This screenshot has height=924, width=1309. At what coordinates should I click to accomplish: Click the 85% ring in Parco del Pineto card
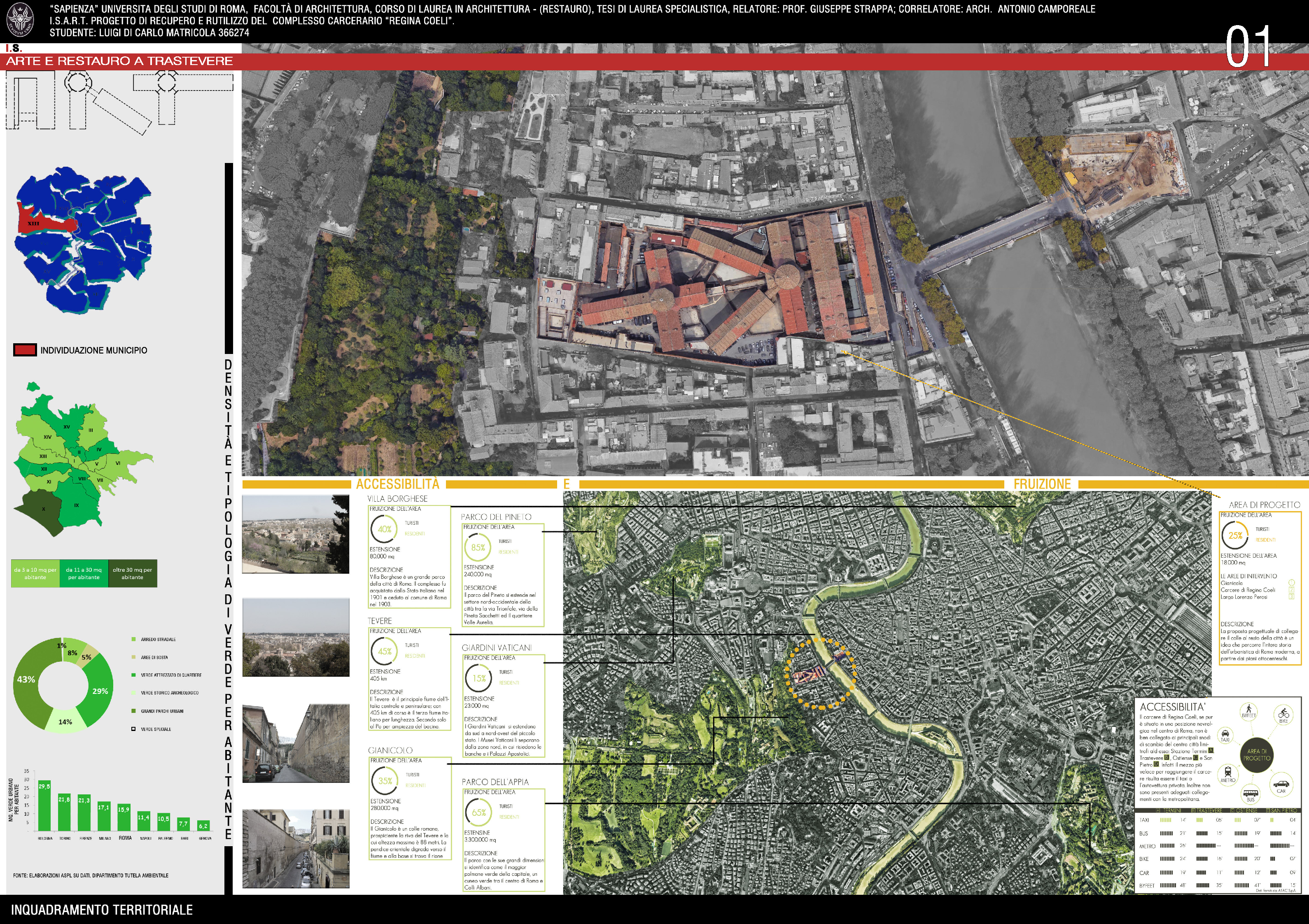click(x=478, y=548)
